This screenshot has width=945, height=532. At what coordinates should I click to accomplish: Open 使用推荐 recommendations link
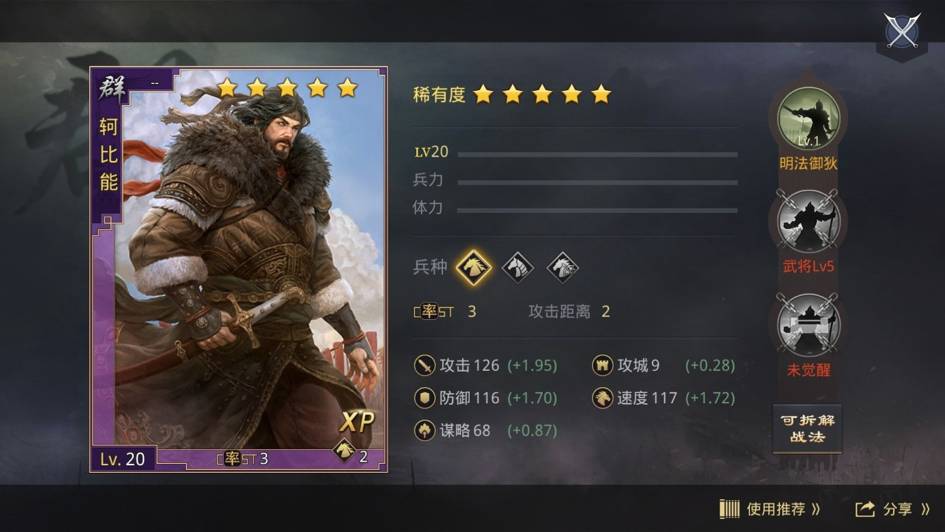click(x=770, y=509)
